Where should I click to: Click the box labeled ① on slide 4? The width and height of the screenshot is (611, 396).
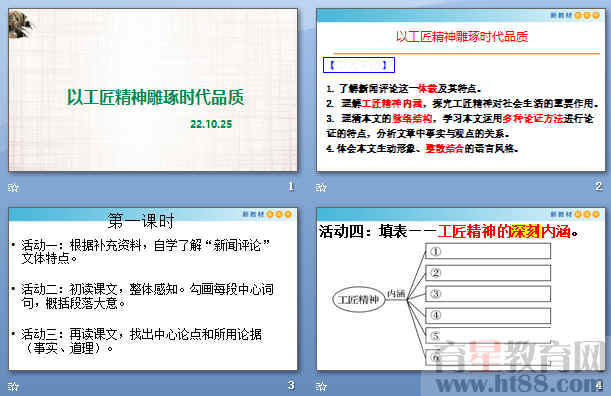tap(488, 251)
